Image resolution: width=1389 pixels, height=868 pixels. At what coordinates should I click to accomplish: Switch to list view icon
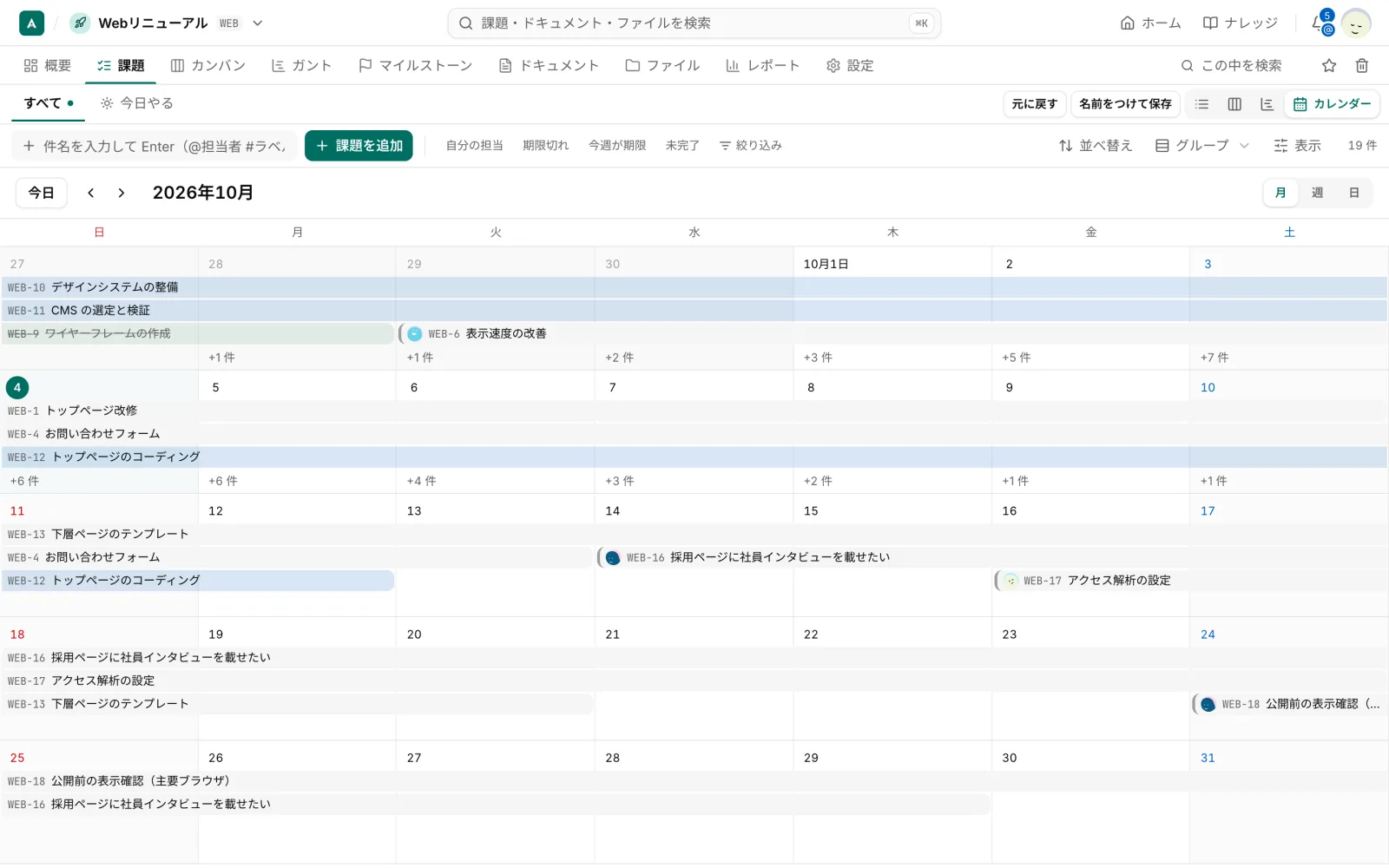coord(1201,104)
